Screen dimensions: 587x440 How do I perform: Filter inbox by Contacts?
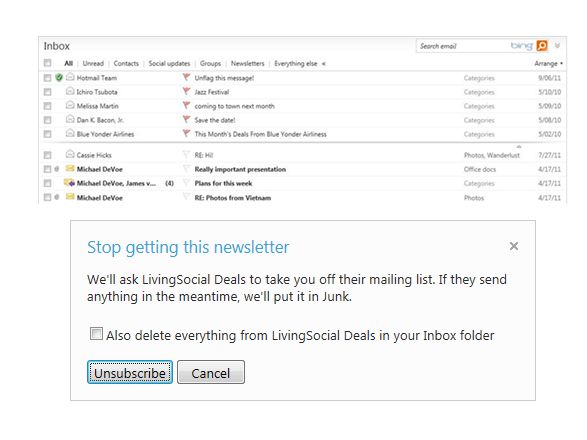pos(126,63)
